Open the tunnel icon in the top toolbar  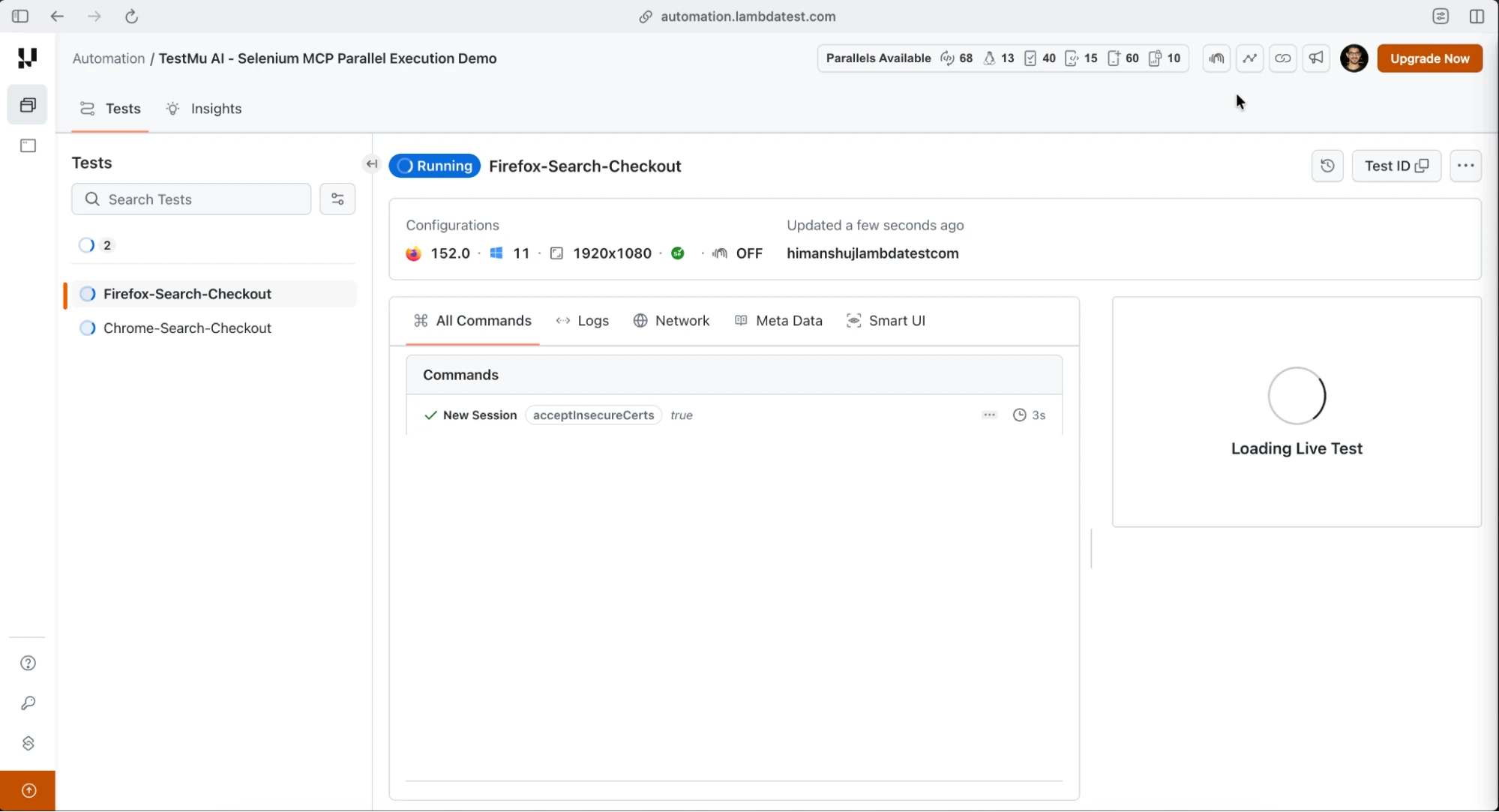click(1216, 58)
